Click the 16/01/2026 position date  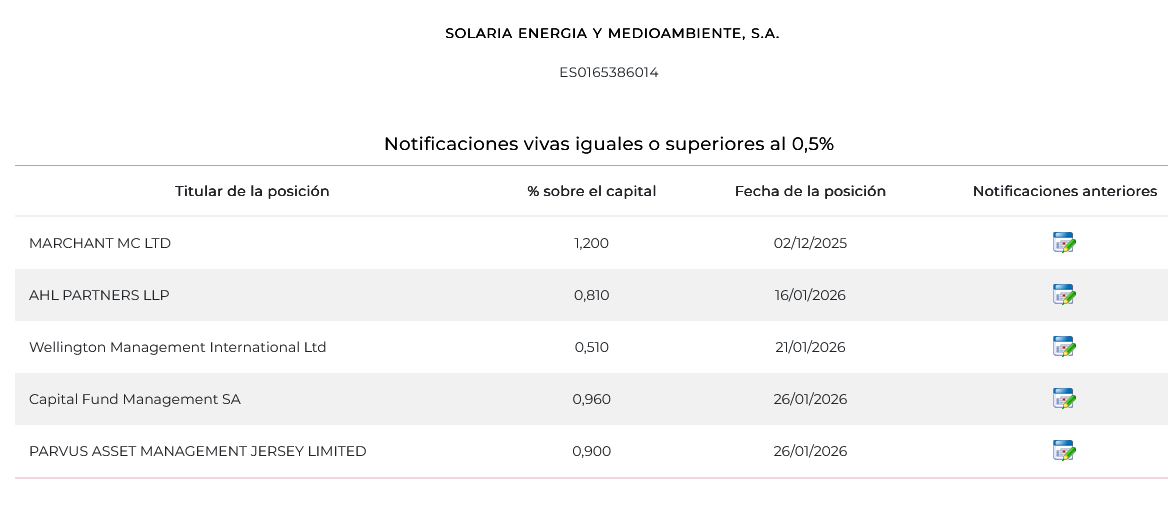click(x=810, y=295)
